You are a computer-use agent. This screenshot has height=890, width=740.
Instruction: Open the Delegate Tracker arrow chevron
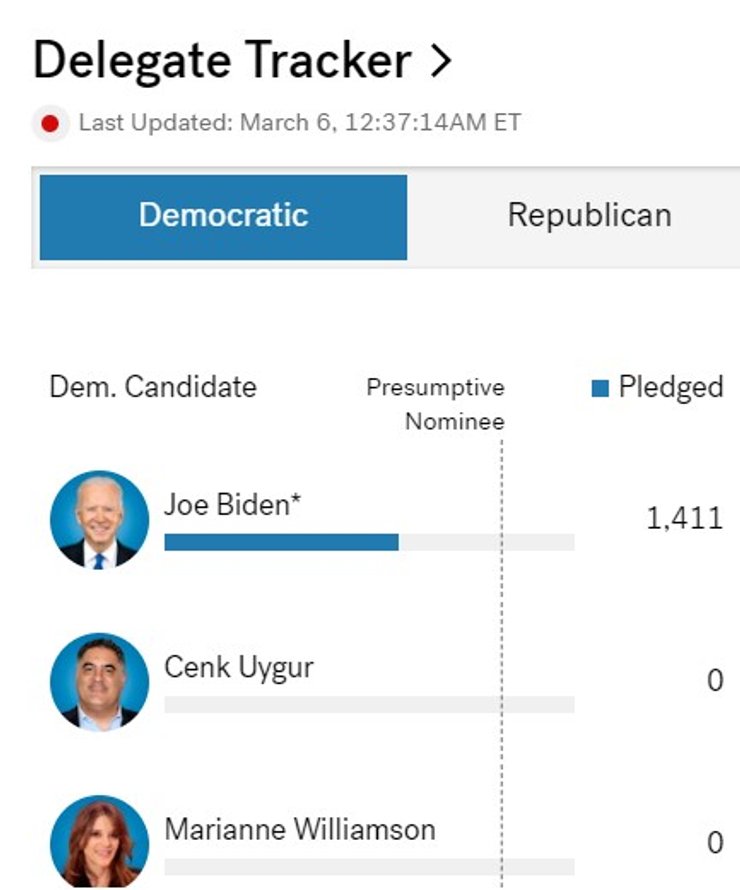point(440,62)
